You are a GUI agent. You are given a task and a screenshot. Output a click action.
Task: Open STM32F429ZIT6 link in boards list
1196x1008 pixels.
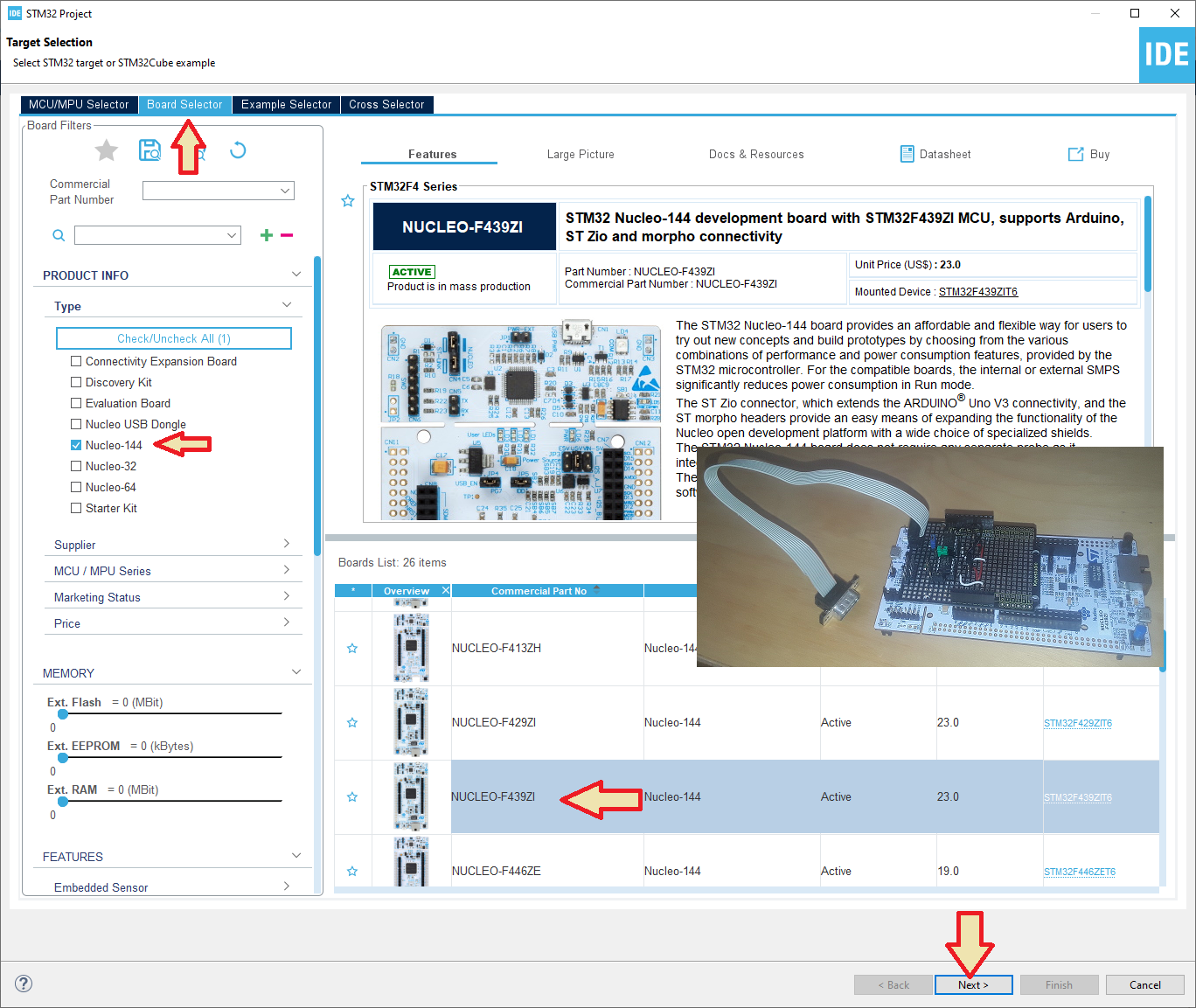pos(1078,723)
